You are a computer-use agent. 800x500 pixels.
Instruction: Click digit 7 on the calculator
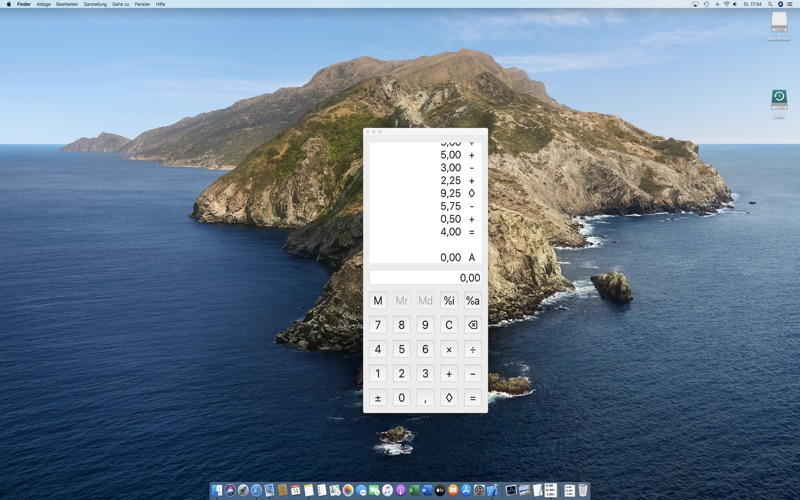(378, 325)
